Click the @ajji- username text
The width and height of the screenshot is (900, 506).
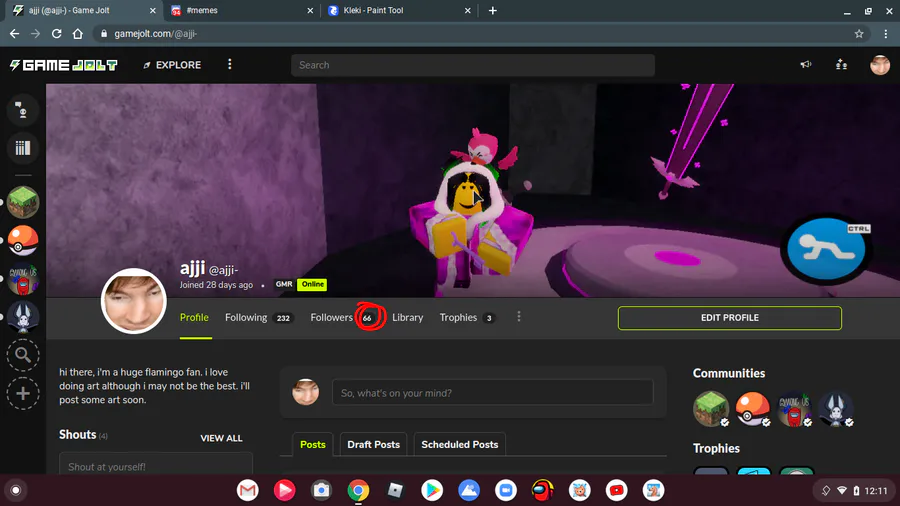pyautogui.click(x=223, y=270)
